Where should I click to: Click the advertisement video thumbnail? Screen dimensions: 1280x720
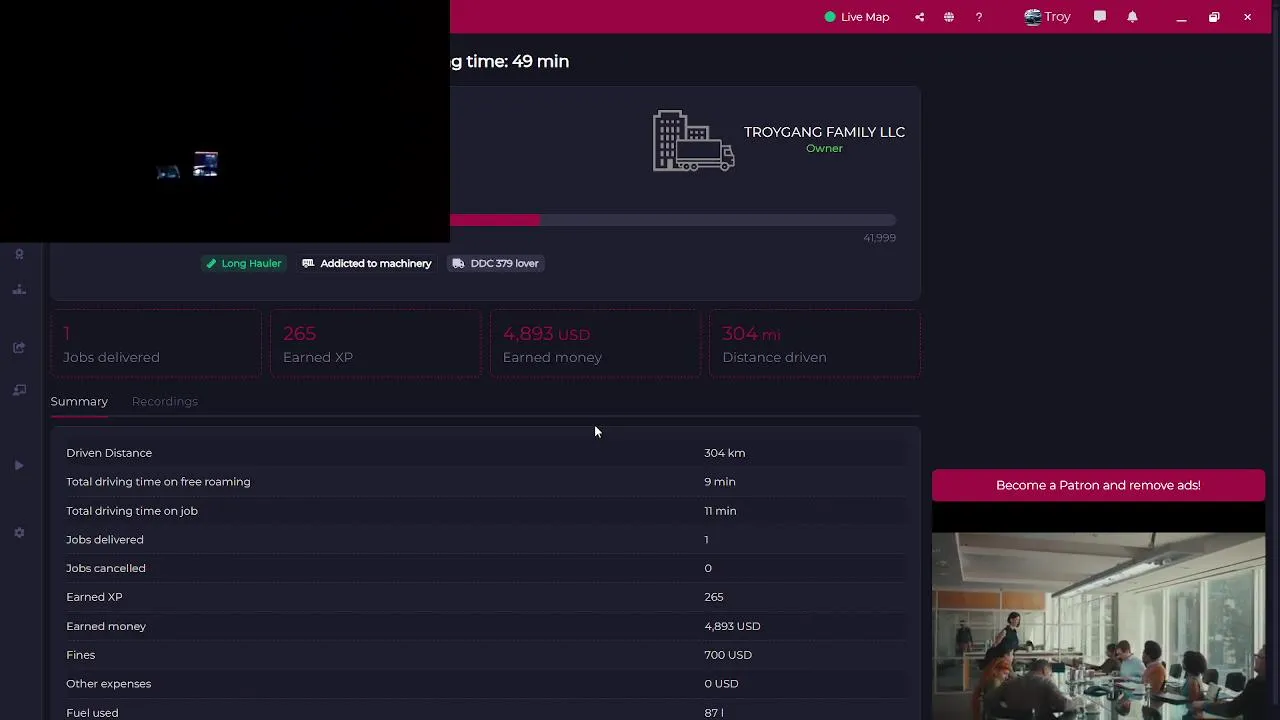click(1098, 626)
